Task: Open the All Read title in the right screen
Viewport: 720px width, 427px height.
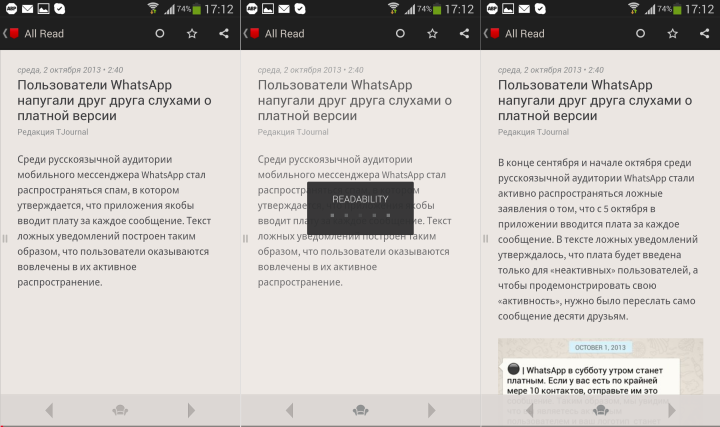Action: [x=525, y=34]
